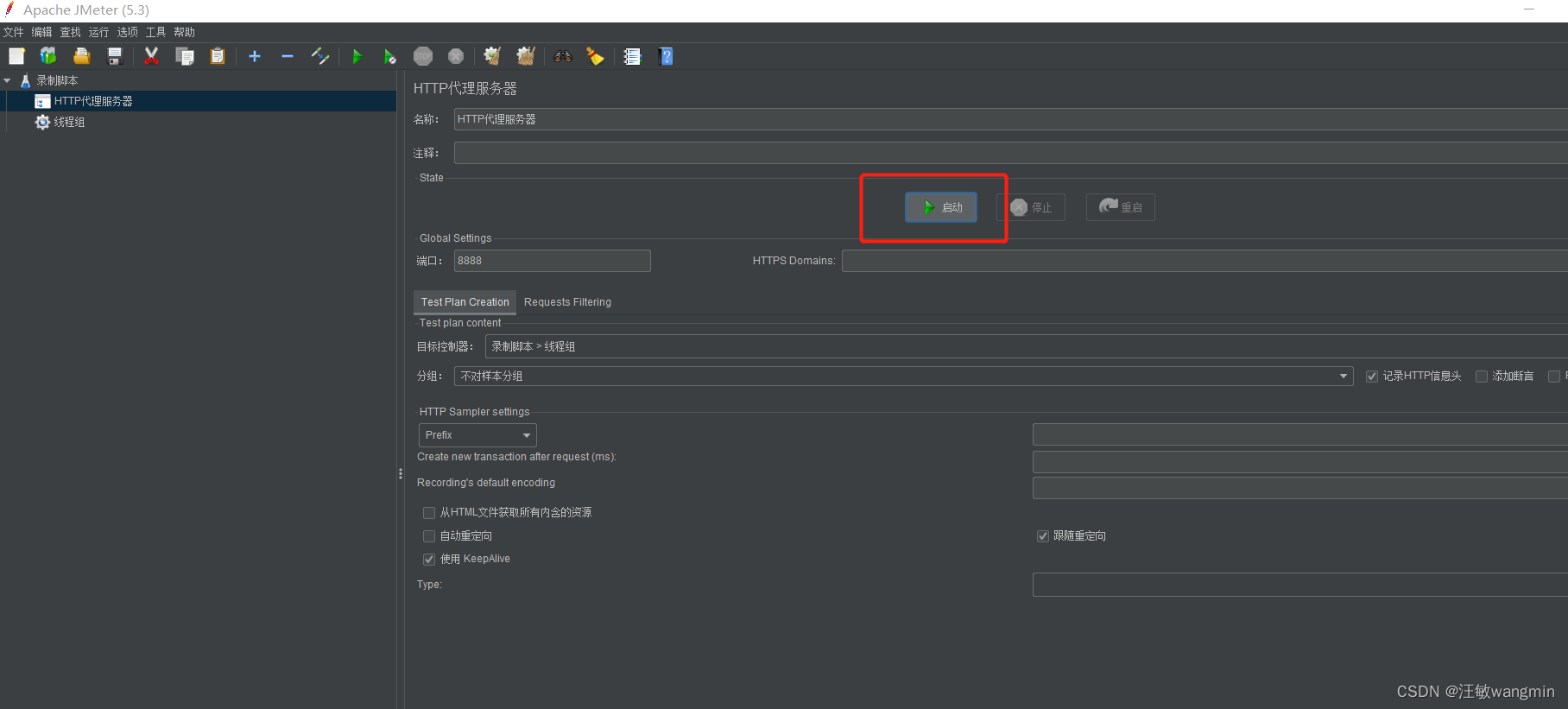
Task: Click the Create new transaction after request field
Action: 1300,462
